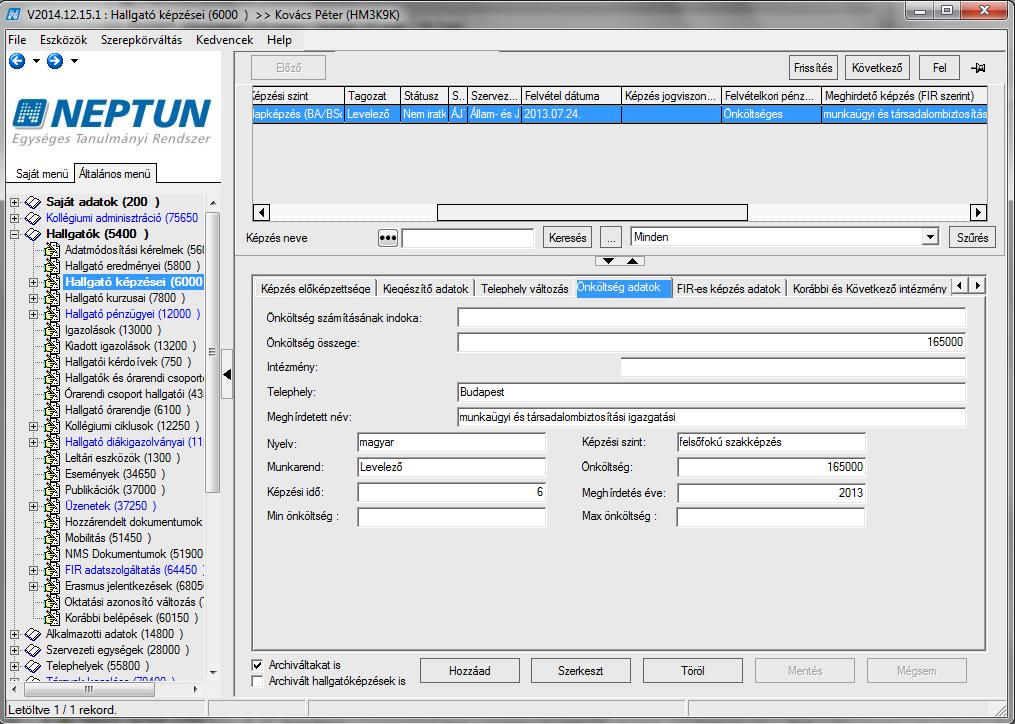Enable Archivált hallgatóképzések is checkbox
Viewport: 1015px width, 724px height.
click(x=258, y=681)
